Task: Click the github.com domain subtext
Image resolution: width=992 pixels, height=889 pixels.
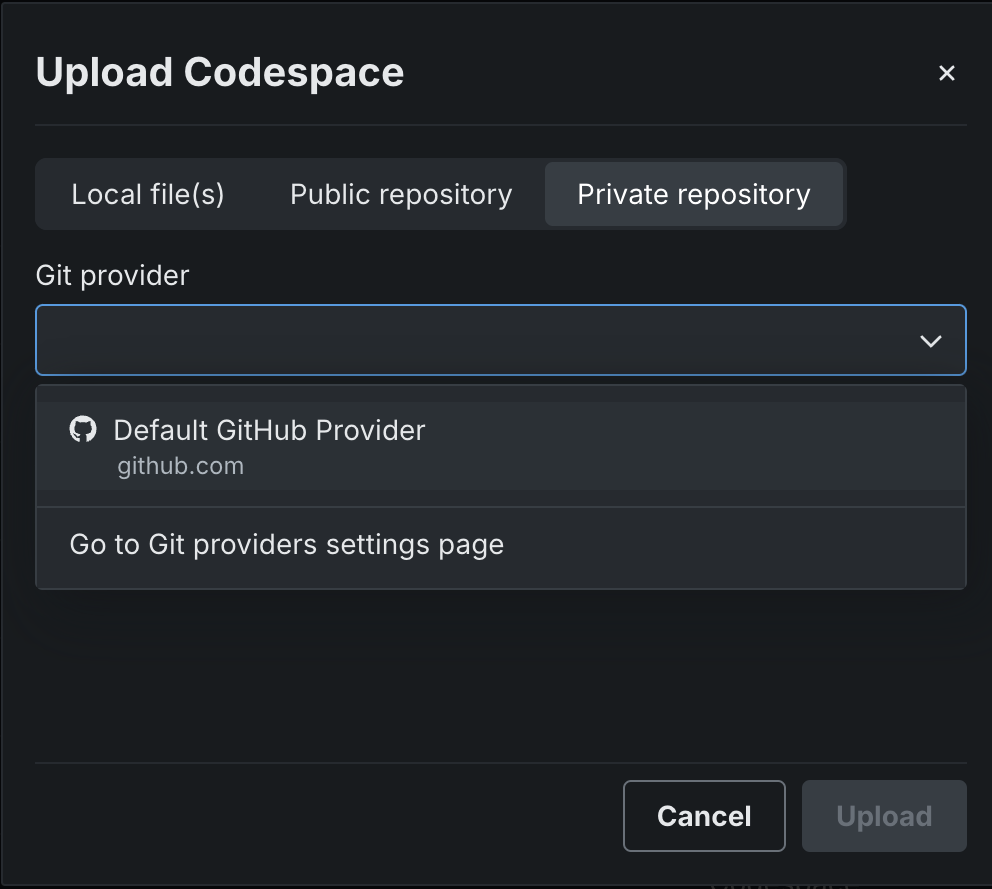Action: click(x=180, y=466)
